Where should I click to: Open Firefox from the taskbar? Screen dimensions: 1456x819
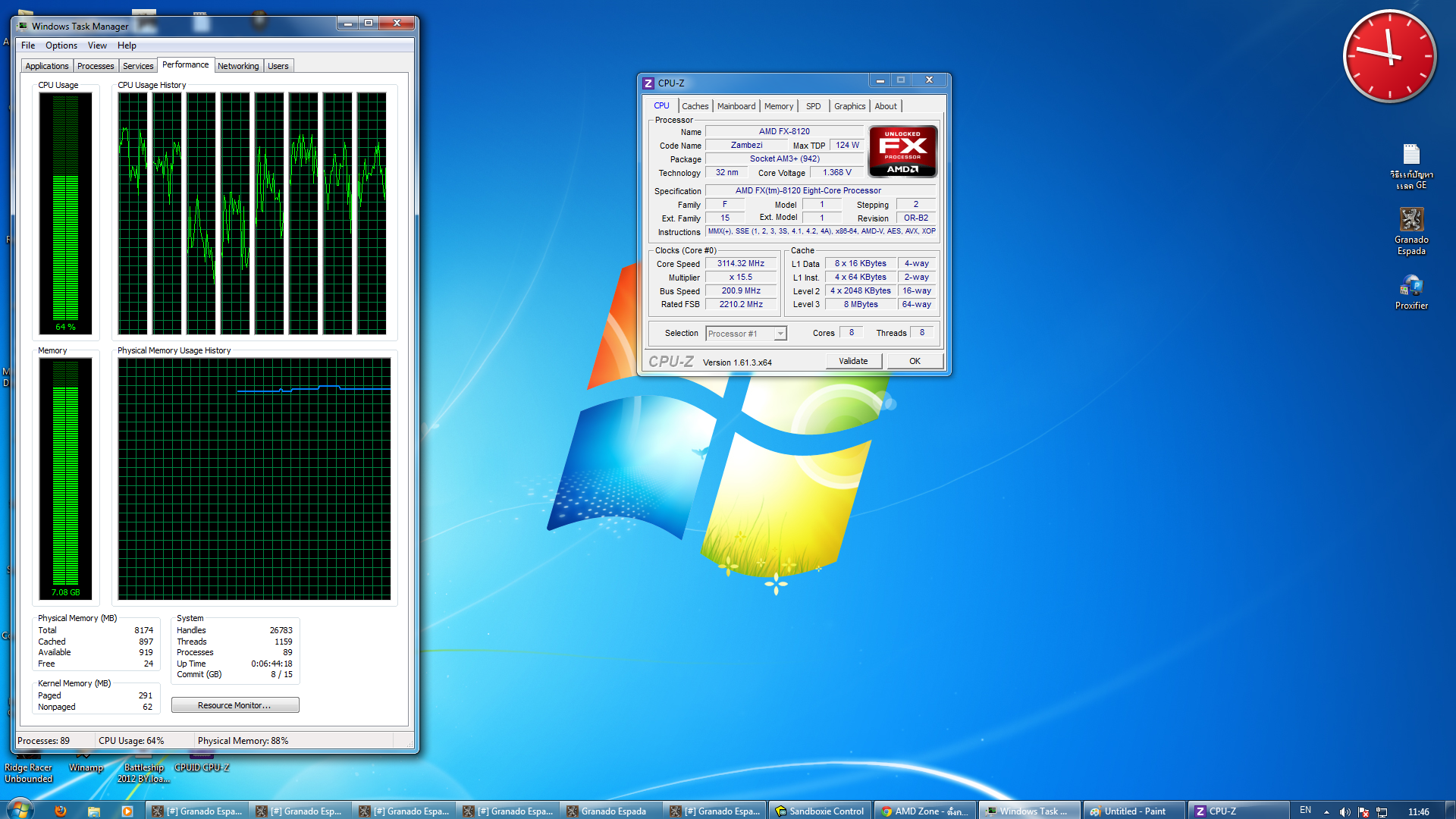point(60,811)
